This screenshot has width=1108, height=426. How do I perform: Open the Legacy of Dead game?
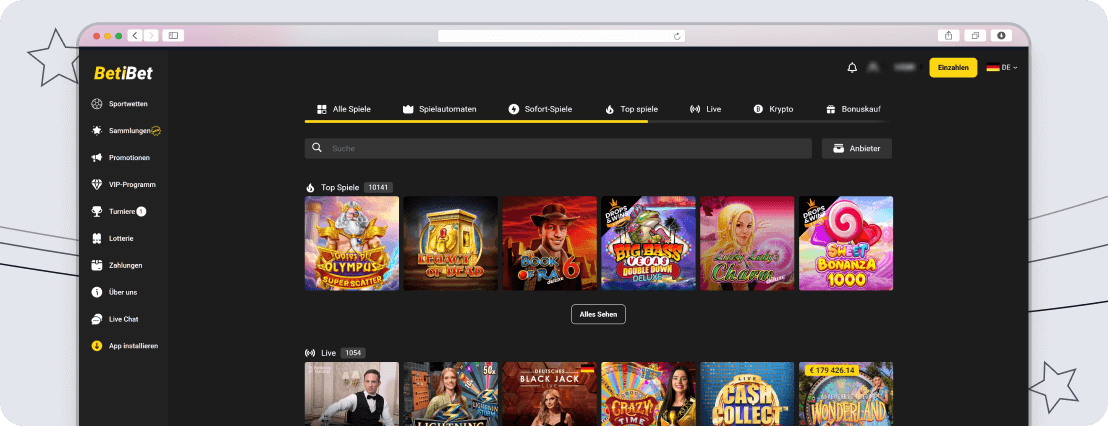451,243
